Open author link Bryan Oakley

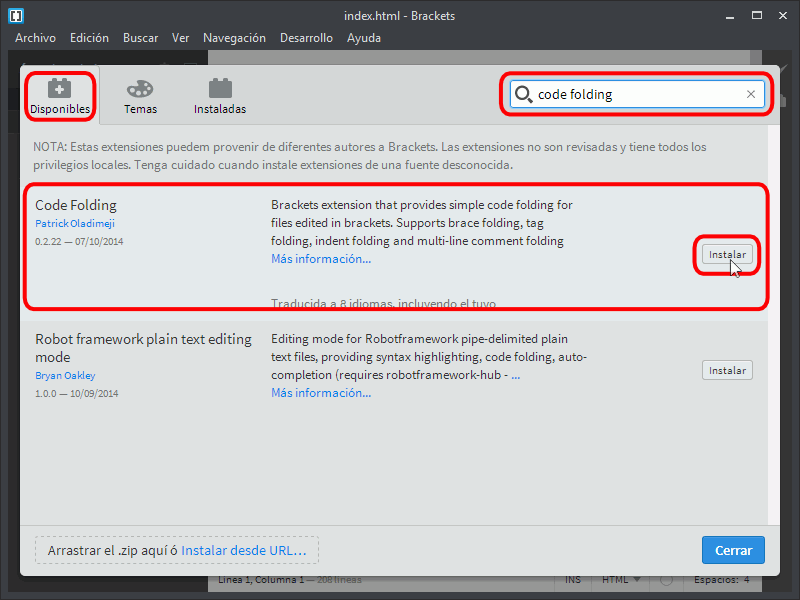(x=65, y=376)
